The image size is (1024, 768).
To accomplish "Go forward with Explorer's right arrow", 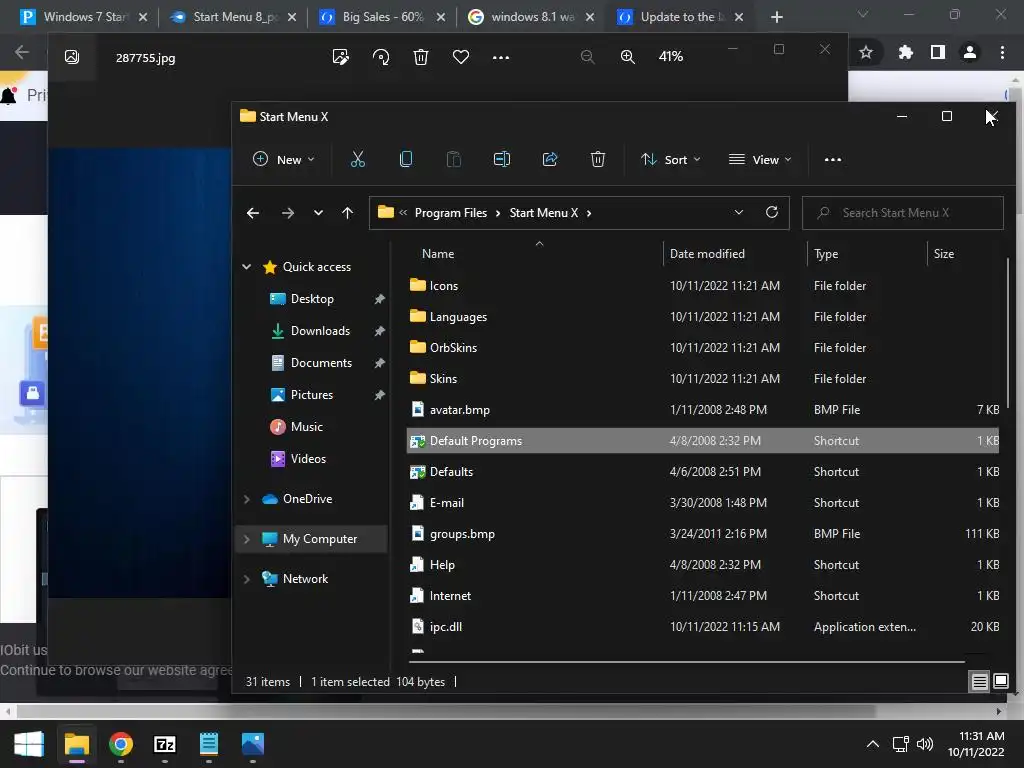I will coord(287,213).
